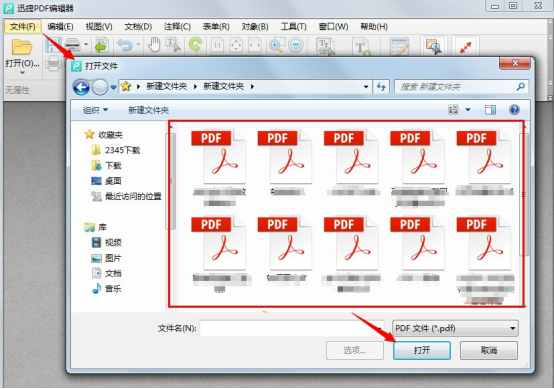Image resolution: width=554 pixels, height=389 pixels.
Task: Click the refresh button beside address bar
Action: click(381, 87)
